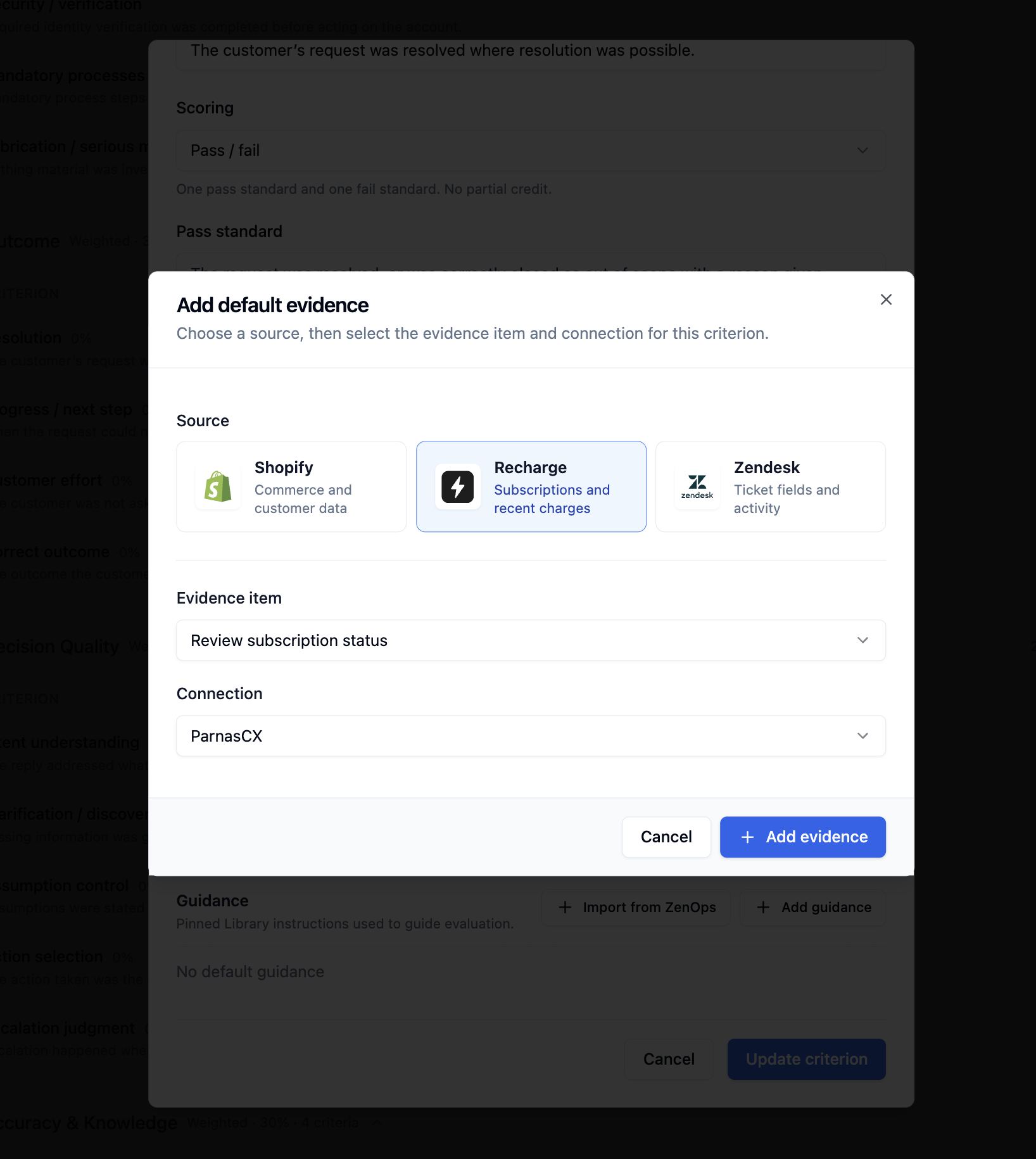The image size is (1036, 1159).
Task: Click plus icon on Add guidance
Action: [763, 907]
